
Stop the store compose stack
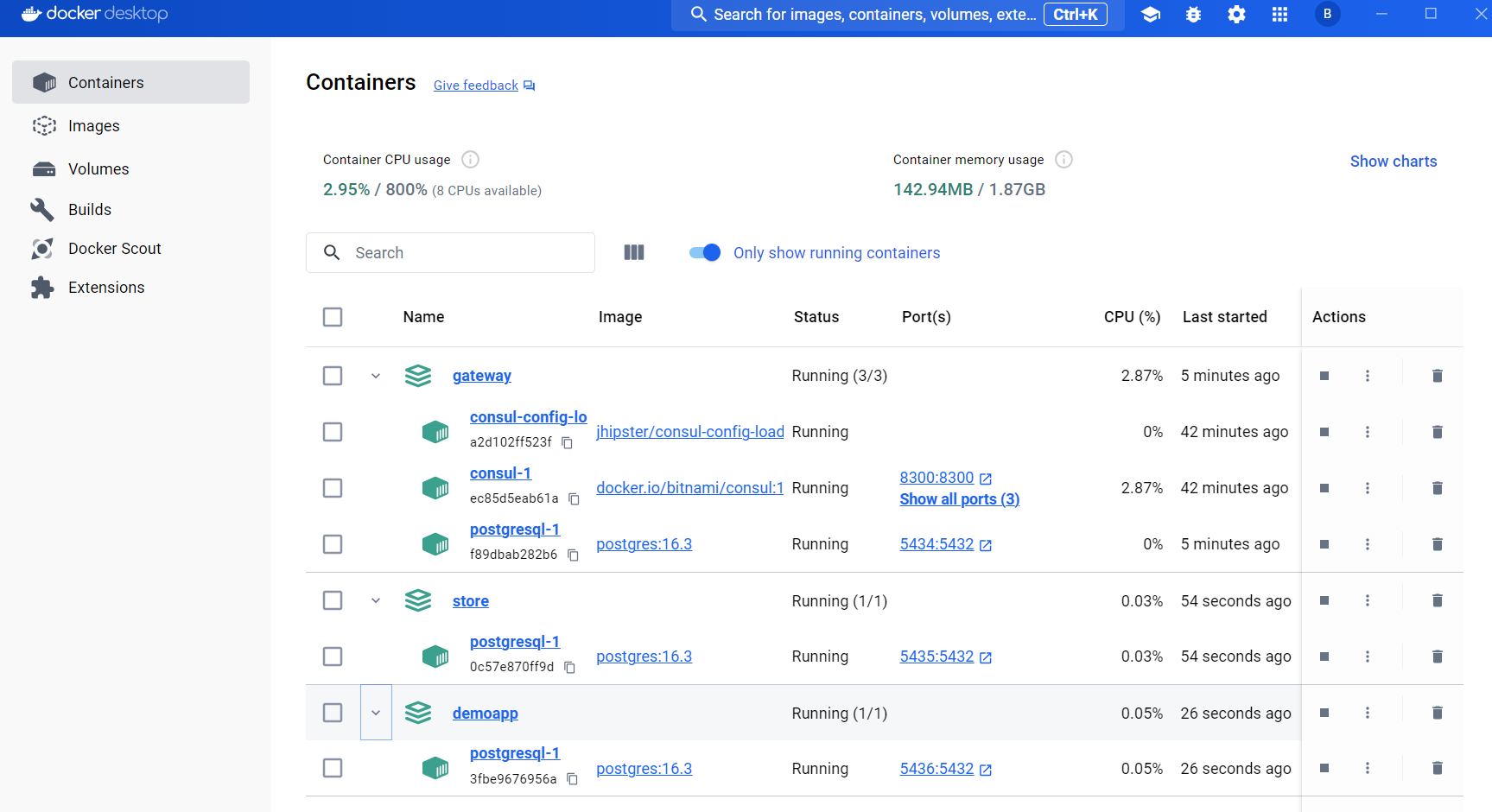click(x=1324, y=600)
